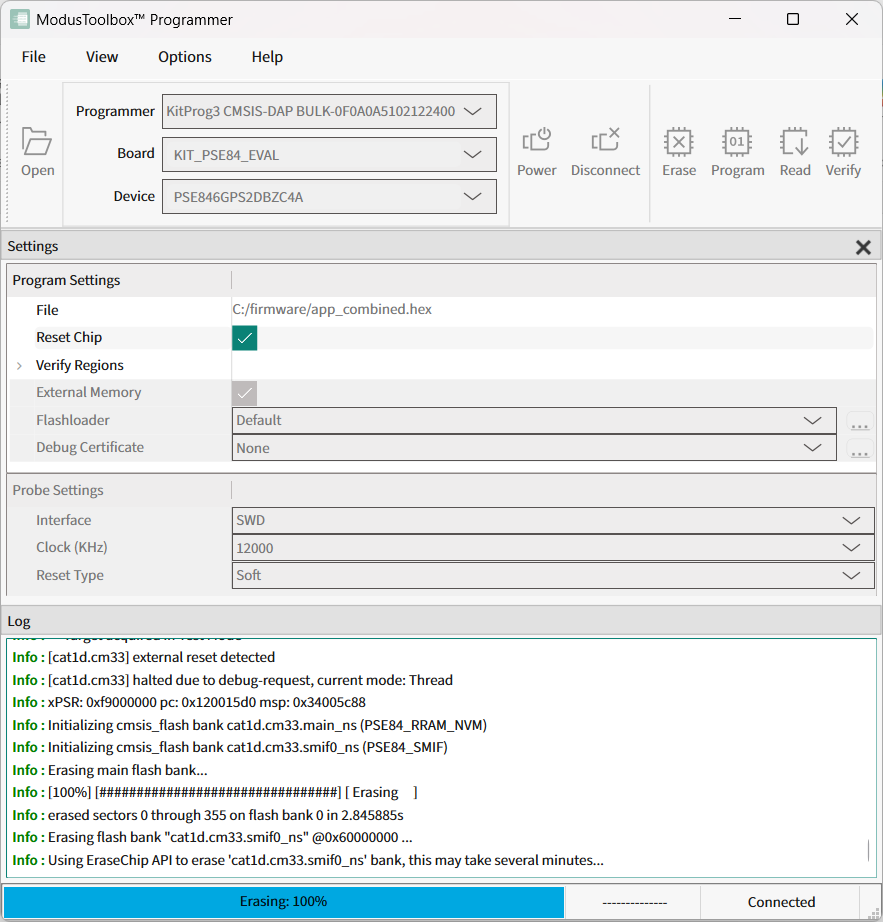Open the File menu

pos(34,57)
